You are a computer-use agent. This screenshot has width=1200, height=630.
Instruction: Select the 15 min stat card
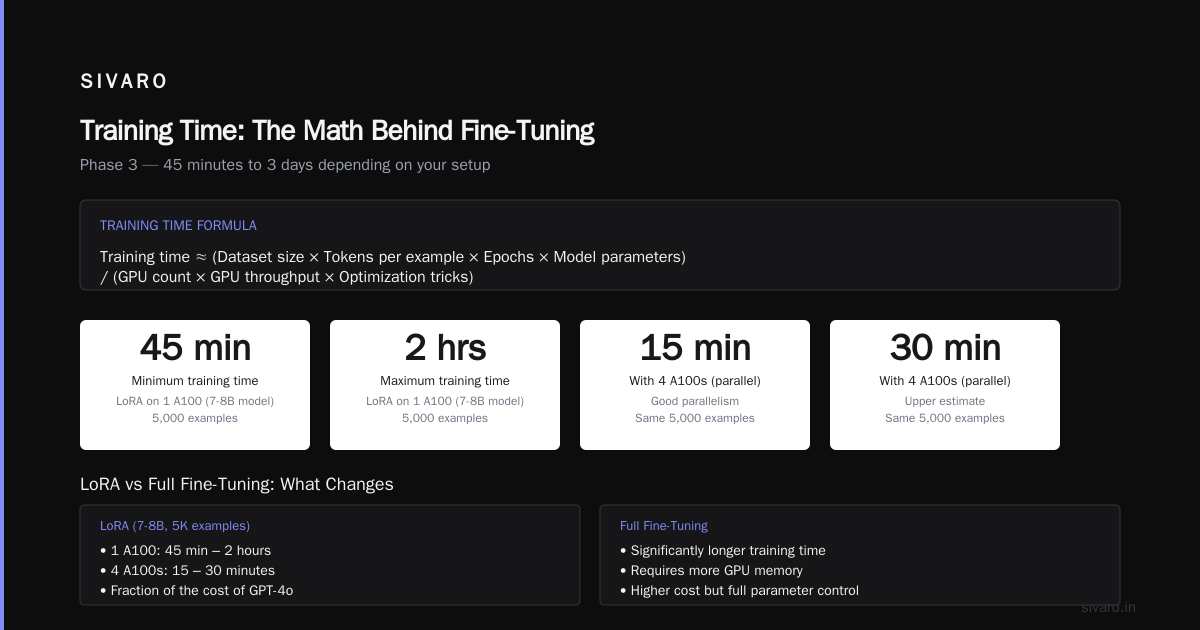[695, 385]
